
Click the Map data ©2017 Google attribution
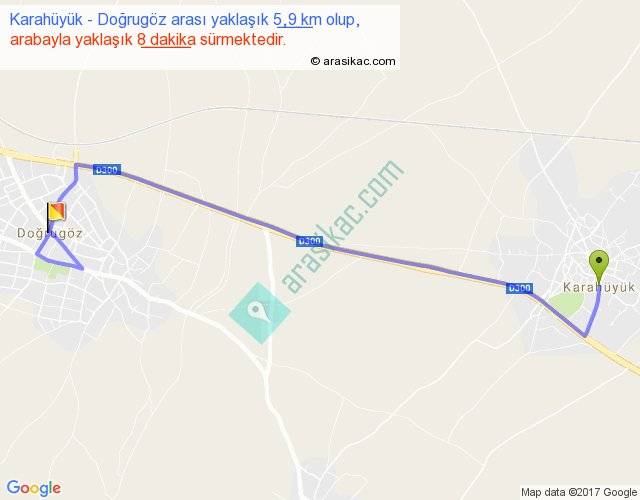579,492
